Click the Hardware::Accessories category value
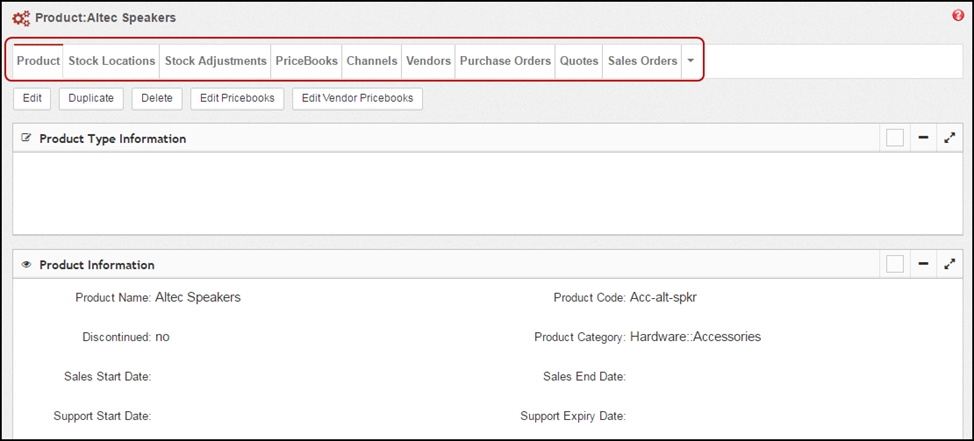Viewport: 974px width, 441px height. click(695, 337)
